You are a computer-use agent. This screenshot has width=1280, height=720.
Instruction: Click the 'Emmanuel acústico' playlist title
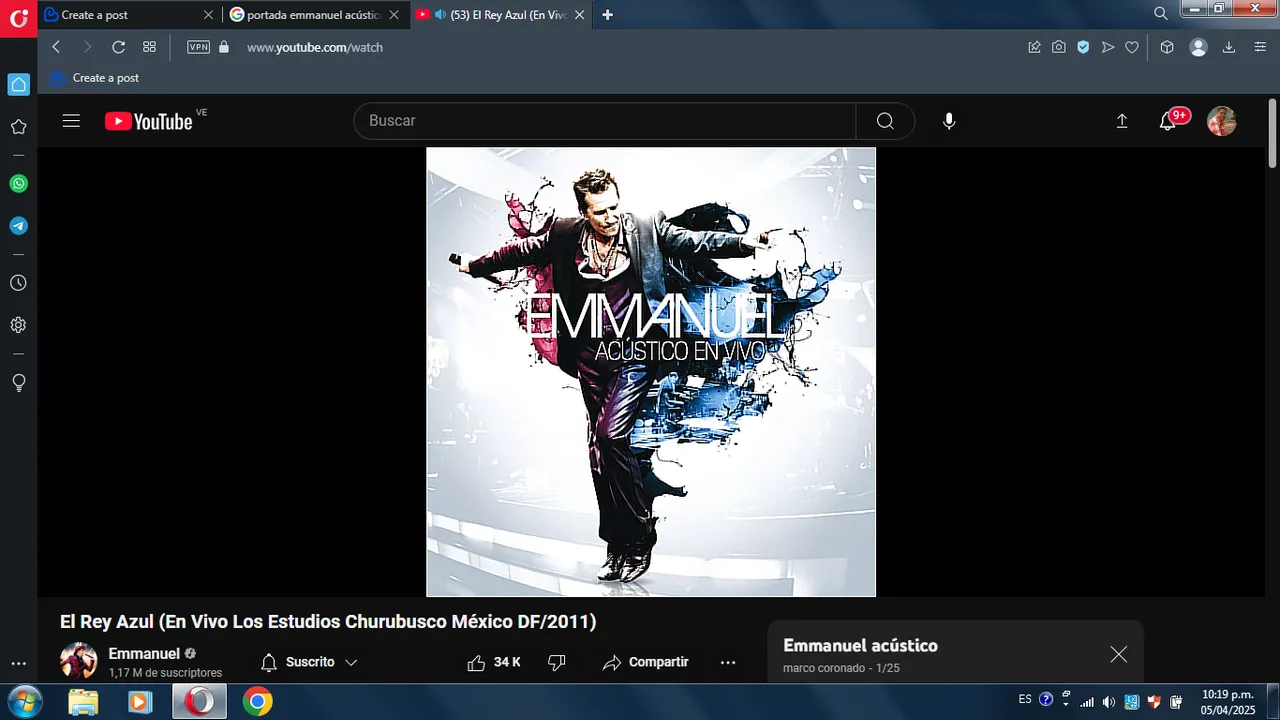pos(860,646)
